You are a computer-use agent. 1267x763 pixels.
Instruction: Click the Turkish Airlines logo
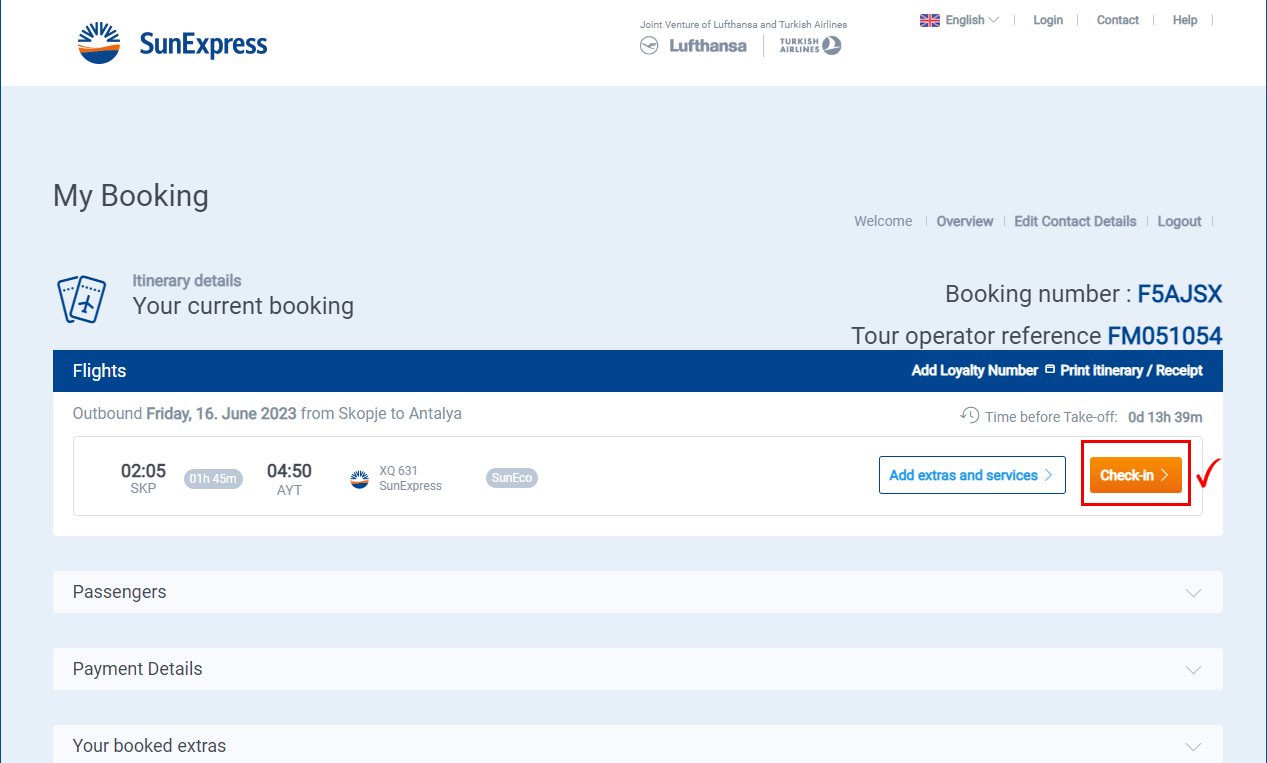[x=810, y=46]
